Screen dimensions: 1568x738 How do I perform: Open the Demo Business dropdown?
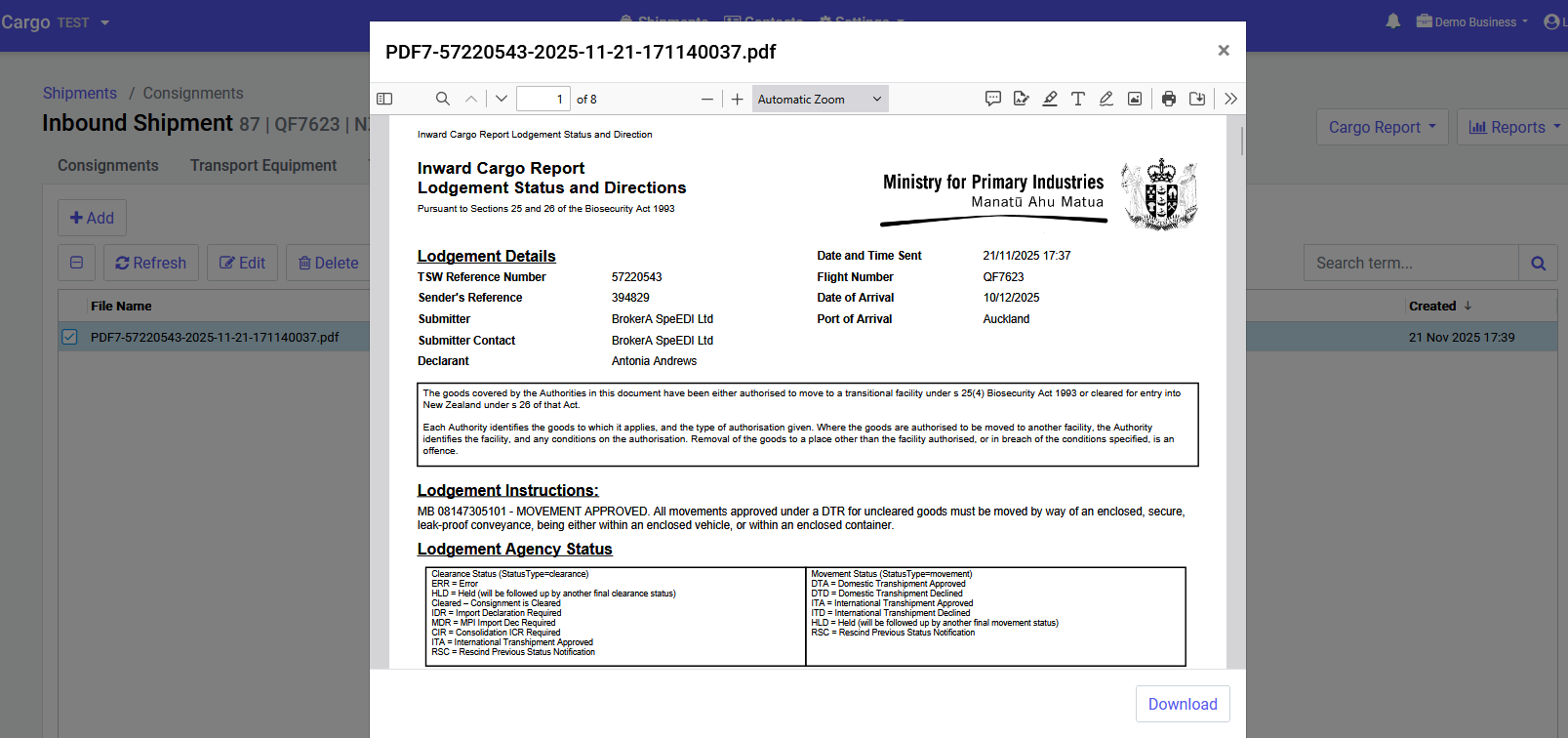(x=1472, y=21)
